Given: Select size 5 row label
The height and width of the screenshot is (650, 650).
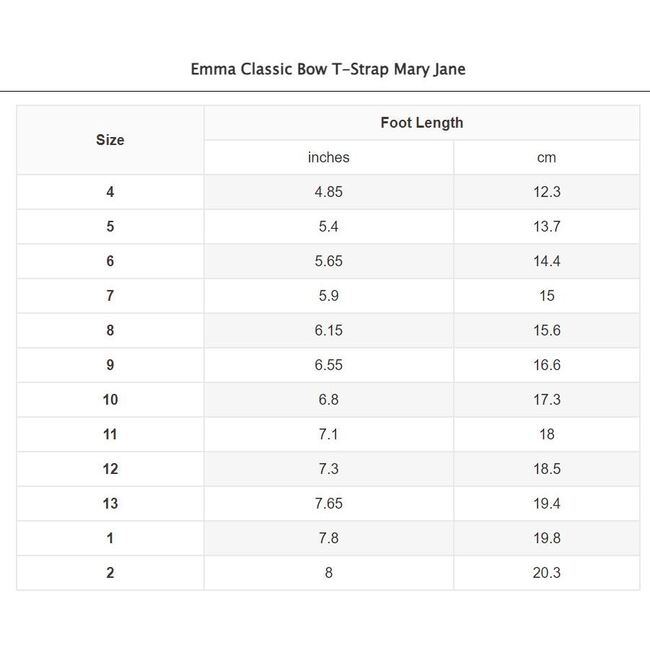Looking at the screenshot, I should 110,227.
